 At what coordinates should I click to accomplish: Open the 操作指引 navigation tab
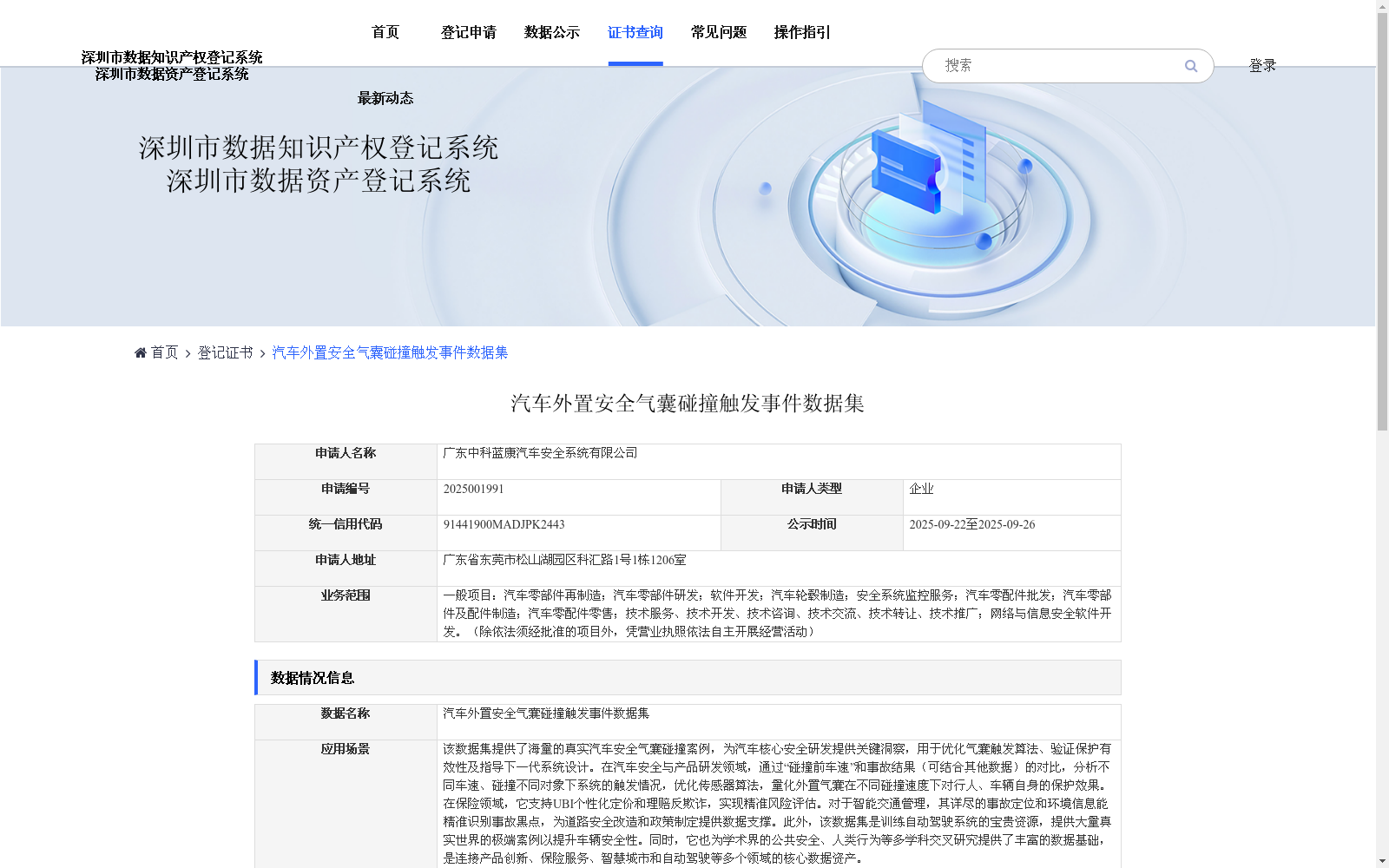(x=802, y=32)
